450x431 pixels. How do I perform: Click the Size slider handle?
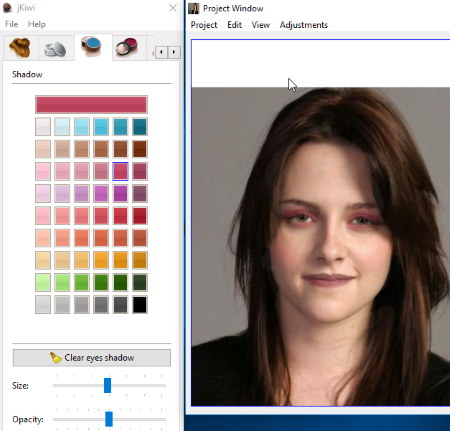(107, 385)
